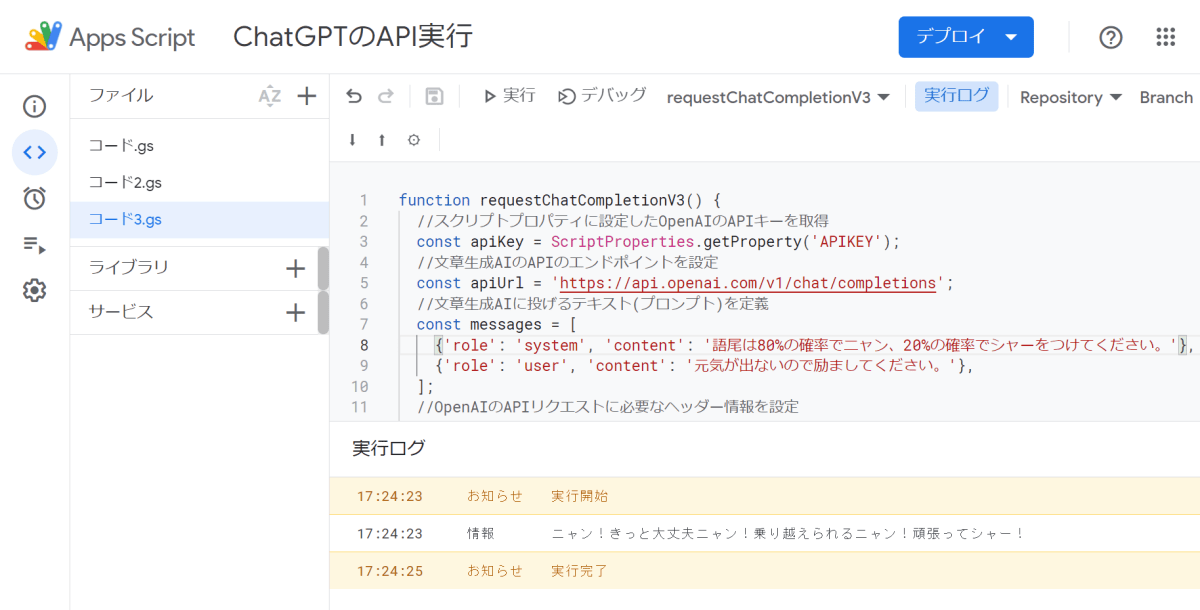This screenshot has height=610, width=1200.
Task: Click the 実行ログ panel heading
Action: [x=389, y=448]
